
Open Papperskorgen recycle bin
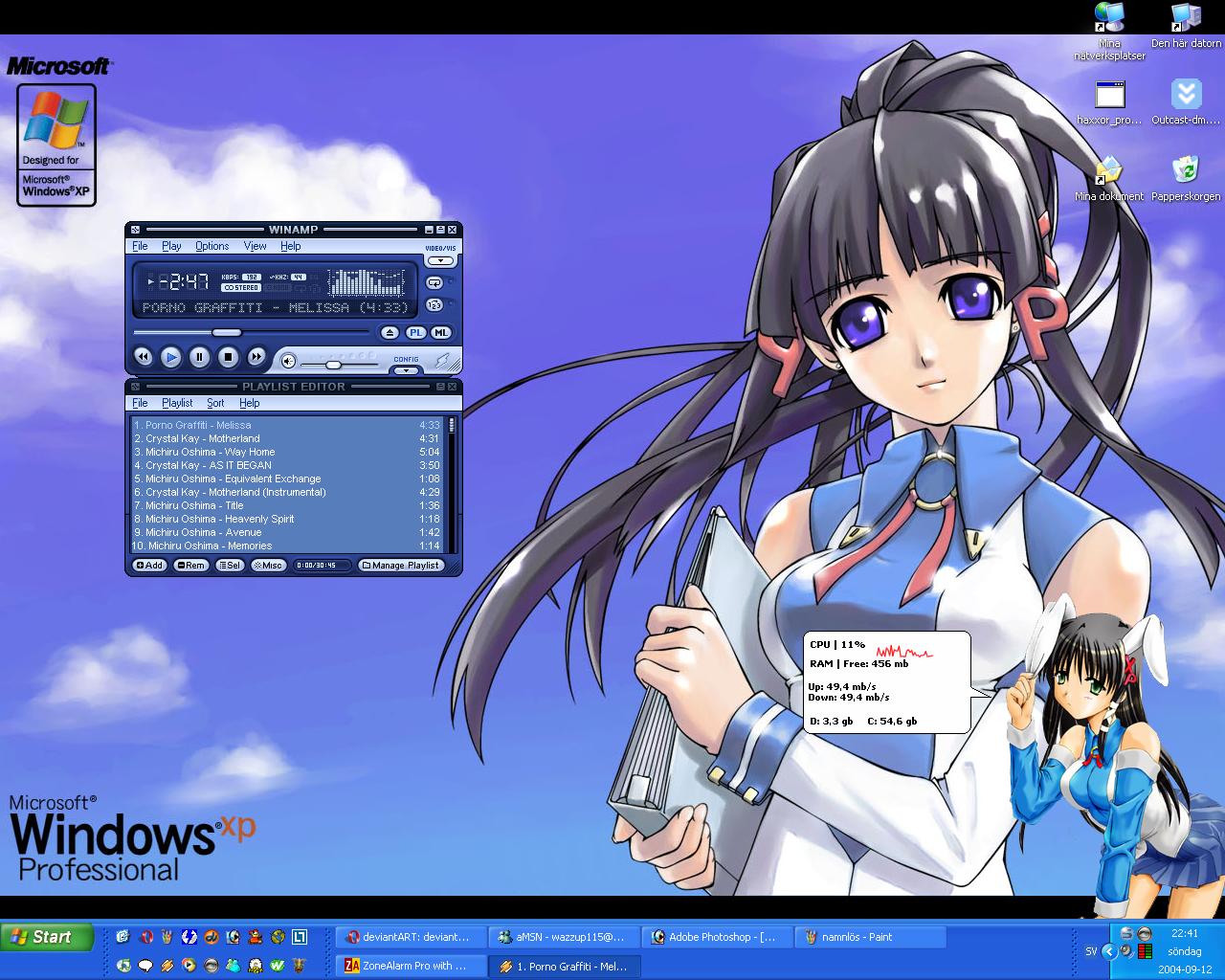coord(1186,179)
